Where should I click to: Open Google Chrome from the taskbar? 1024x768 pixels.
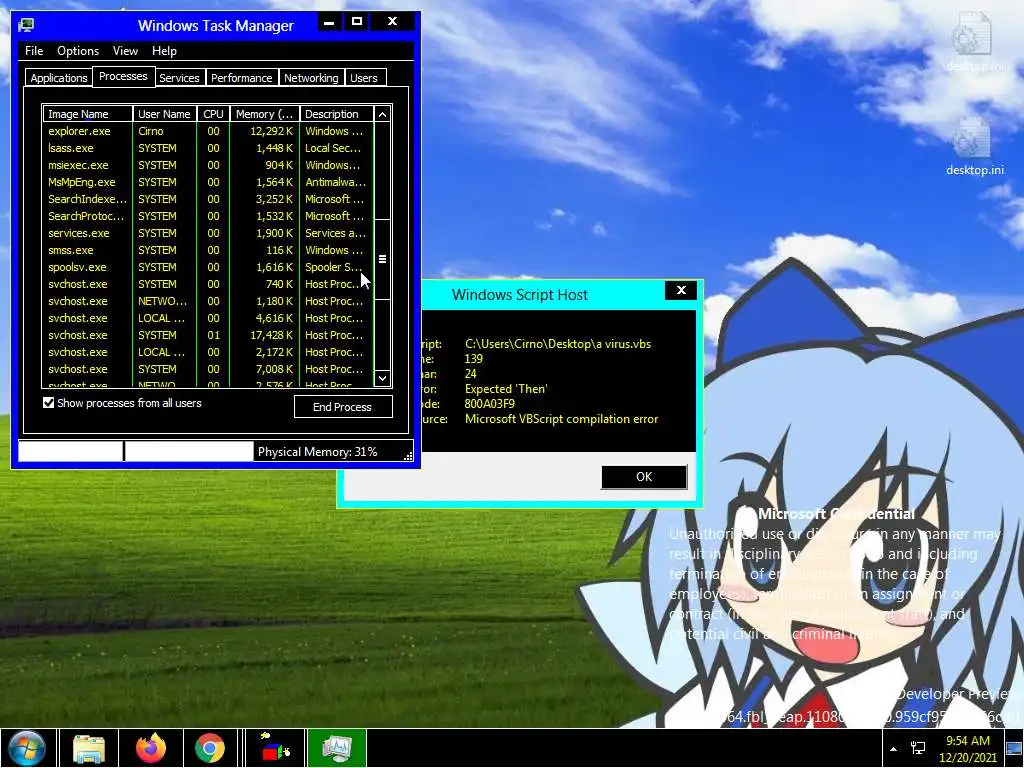pyautogui.click(x=210, y=748)
